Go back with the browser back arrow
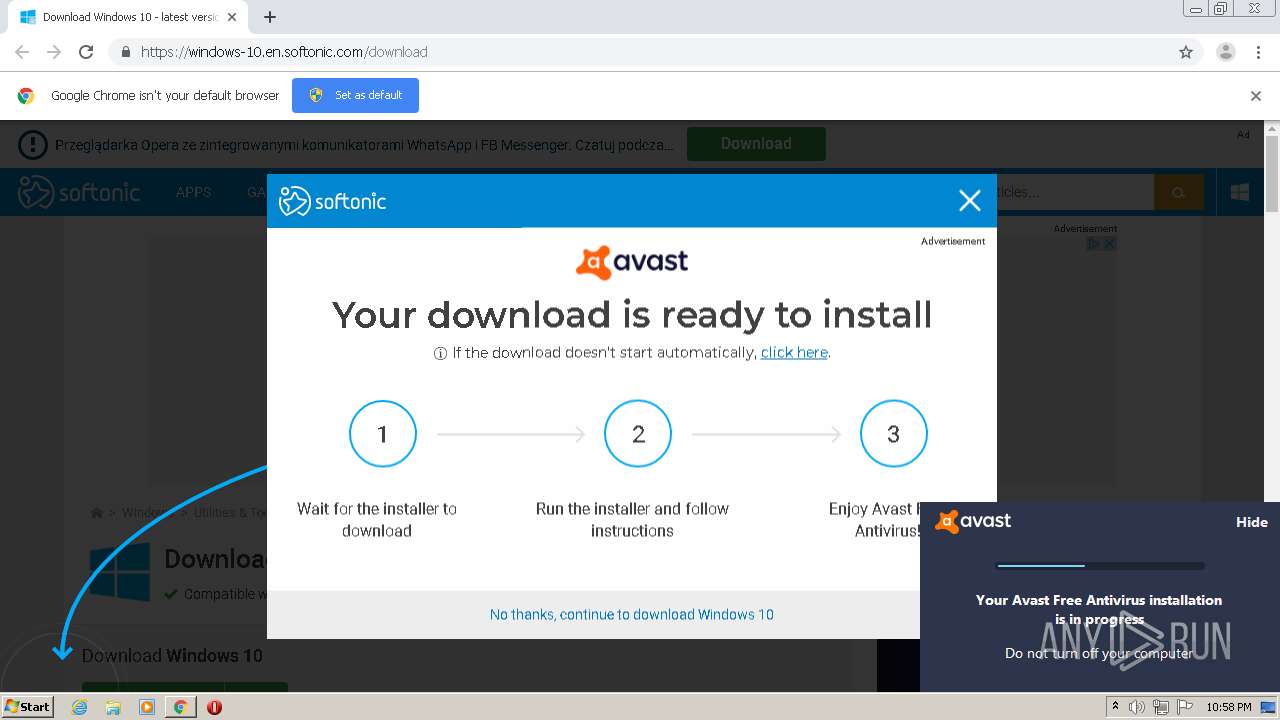This screenshot has width=1280, height=720. click(x=22, y=52)
